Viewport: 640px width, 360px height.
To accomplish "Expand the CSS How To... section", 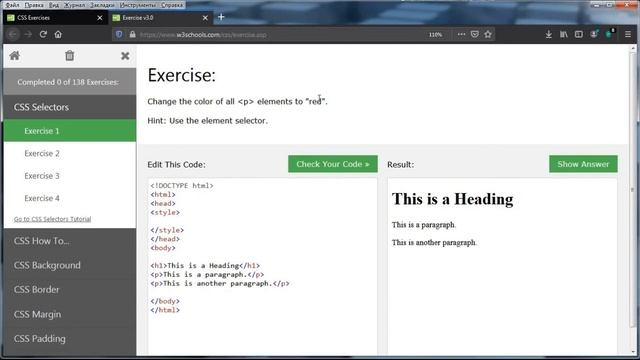I will 70,241.
